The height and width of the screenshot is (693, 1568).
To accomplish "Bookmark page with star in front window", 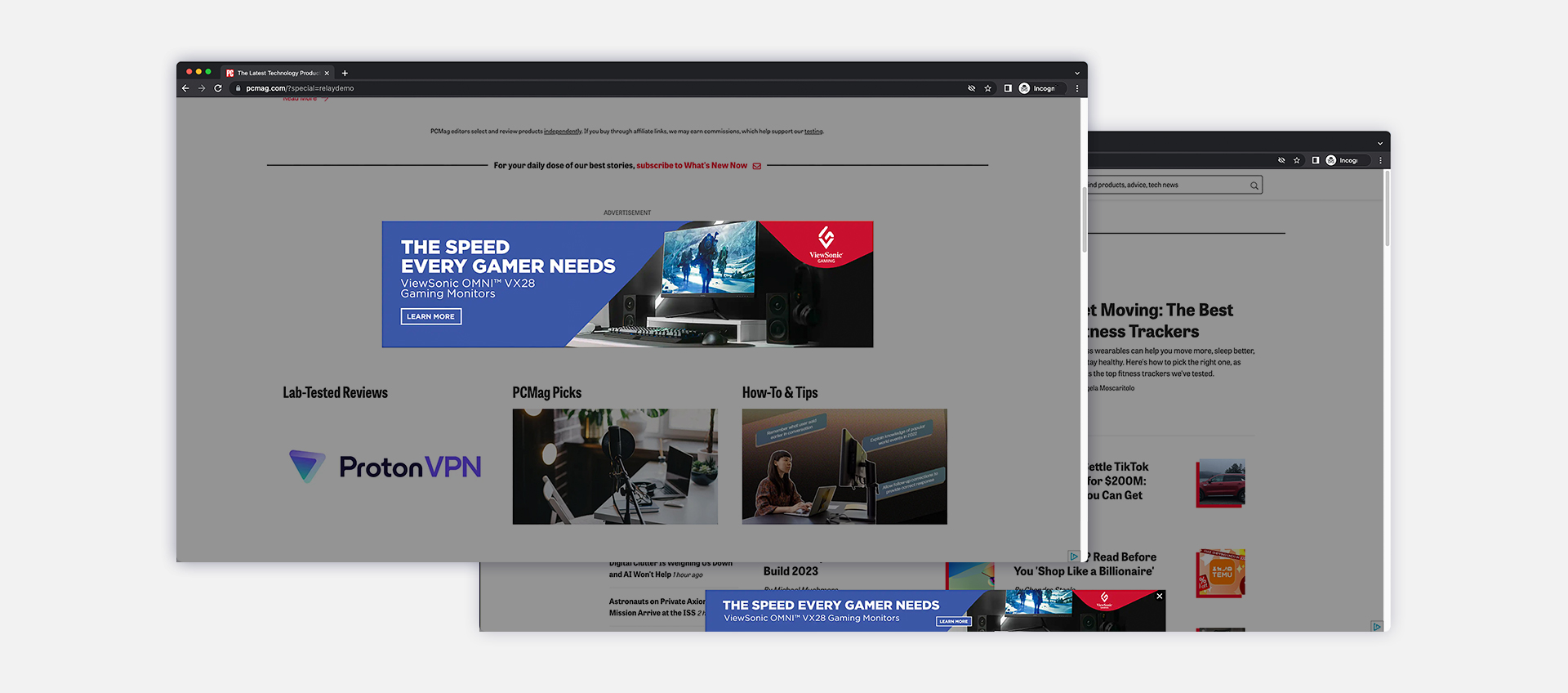I will click(x=988, y=88).
